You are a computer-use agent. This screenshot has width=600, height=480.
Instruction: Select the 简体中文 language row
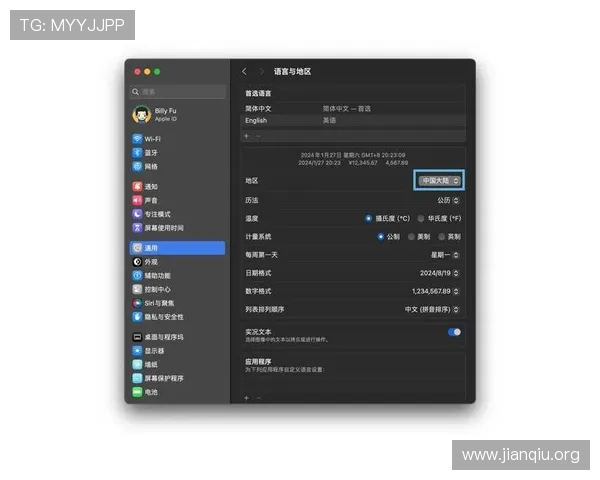(353, 108)
